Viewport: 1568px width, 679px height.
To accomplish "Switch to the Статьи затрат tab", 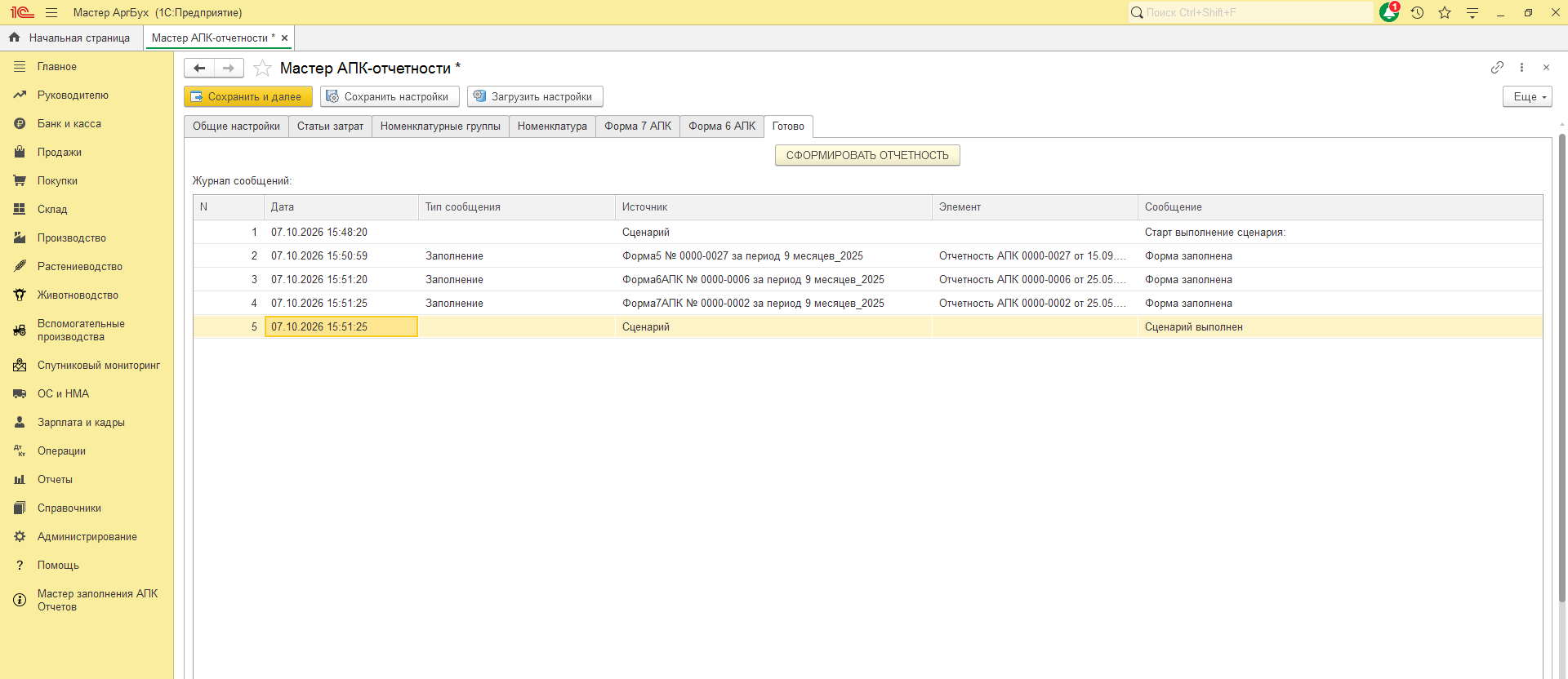I will pos(330,126).
